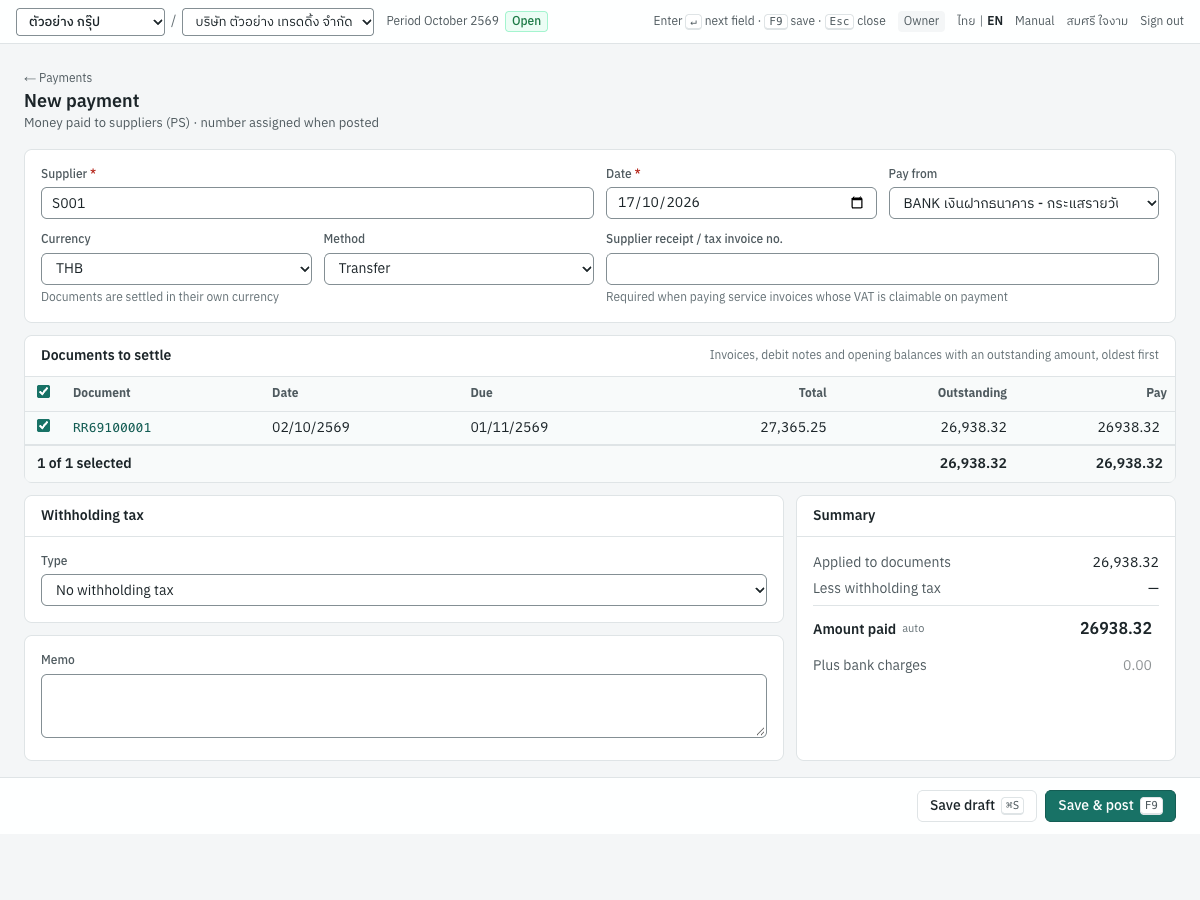Switch language to EN
1200x900 pixels.
click(x=995, y=21)
